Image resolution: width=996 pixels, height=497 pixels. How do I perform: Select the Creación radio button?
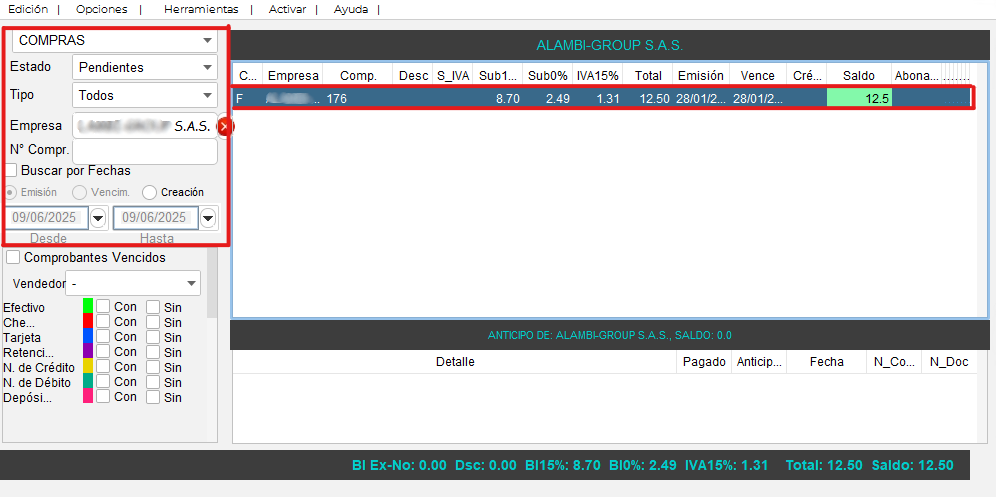pyautogui.click(x=150, y=192)
